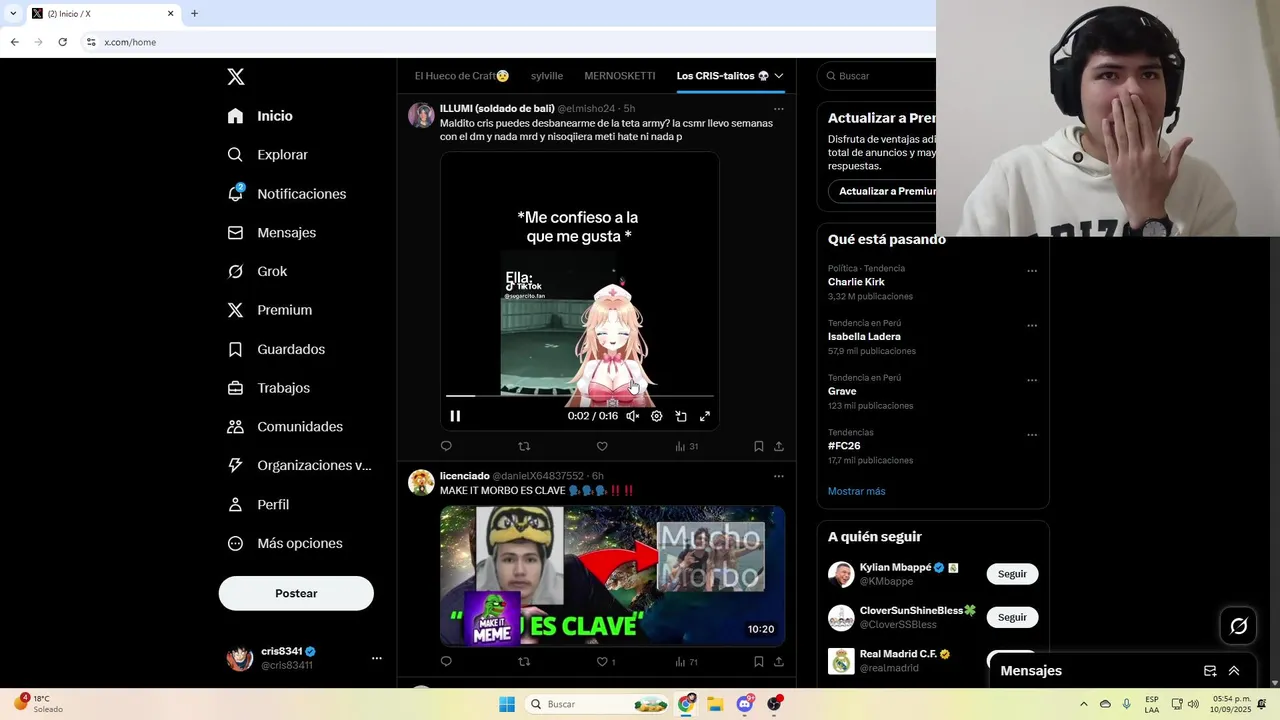Bookmark ILLUMI's post
The image size is (1280, 720).
coord(758,446)
